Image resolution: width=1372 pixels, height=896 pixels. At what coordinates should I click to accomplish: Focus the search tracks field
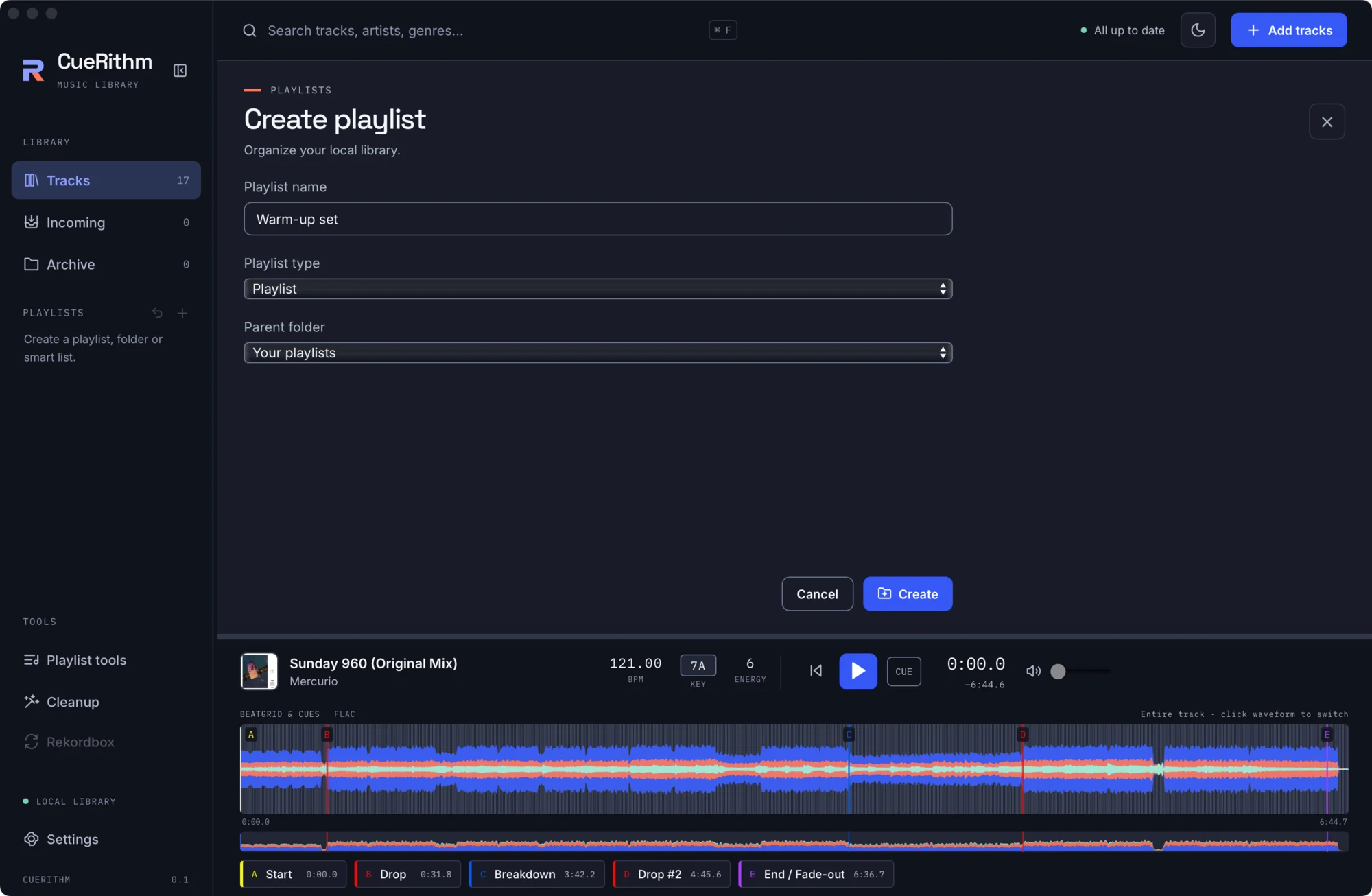480,30
